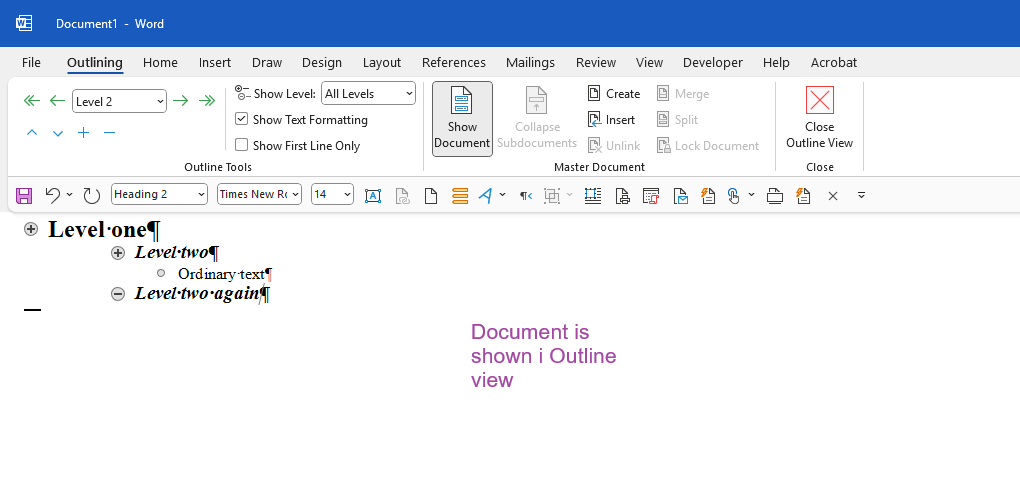Viewport: 1020px width, 503px height.
Task: Click the toolbar X close icon
Action: [x=833, y=195]
